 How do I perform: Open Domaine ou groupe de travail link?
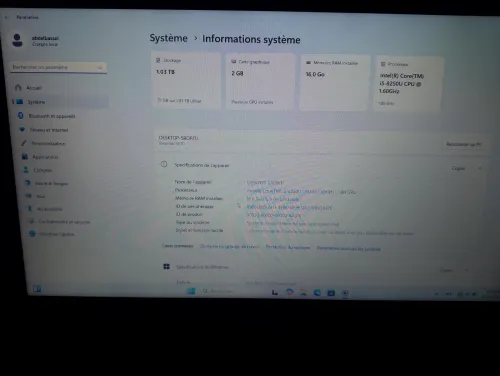pos(229,247)
